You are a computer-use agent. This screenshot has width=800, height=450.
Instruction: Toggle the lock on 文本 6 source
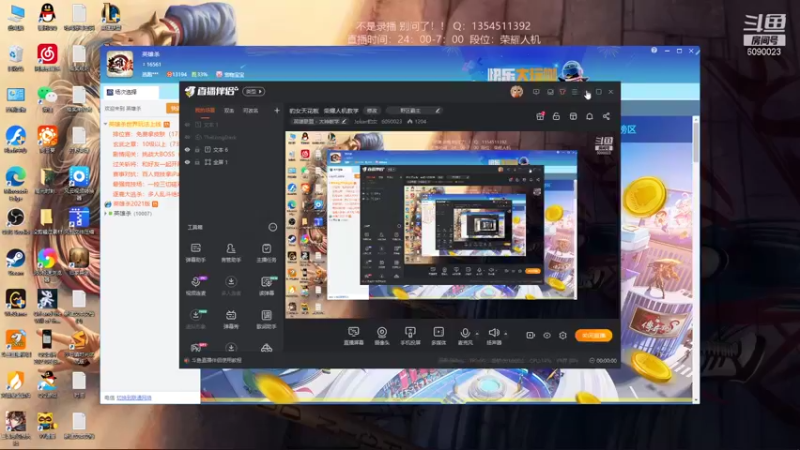point(197,149)
